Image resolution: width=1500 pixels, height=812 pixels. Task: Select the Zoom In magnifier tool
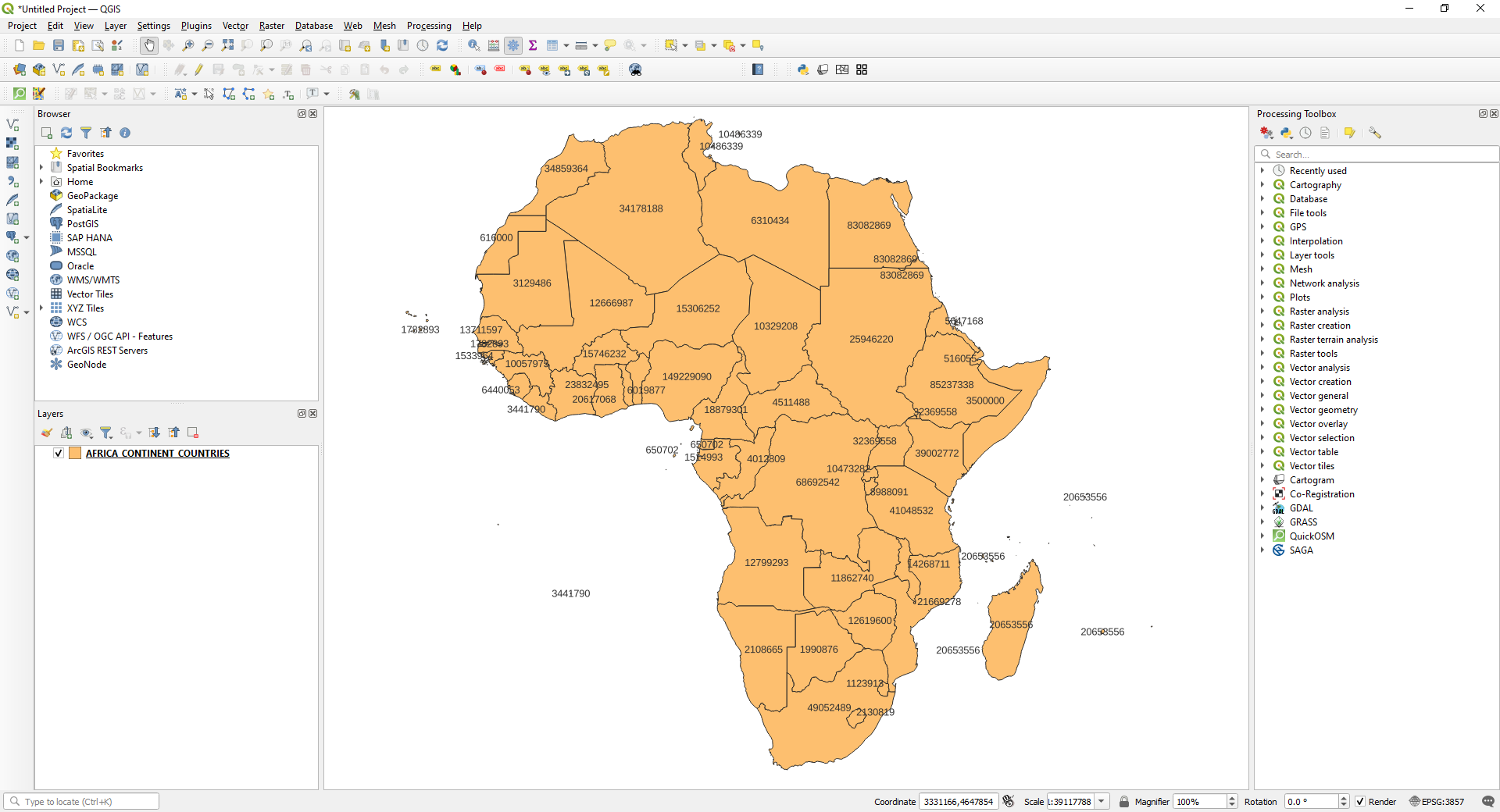click(x=188, y=46)
